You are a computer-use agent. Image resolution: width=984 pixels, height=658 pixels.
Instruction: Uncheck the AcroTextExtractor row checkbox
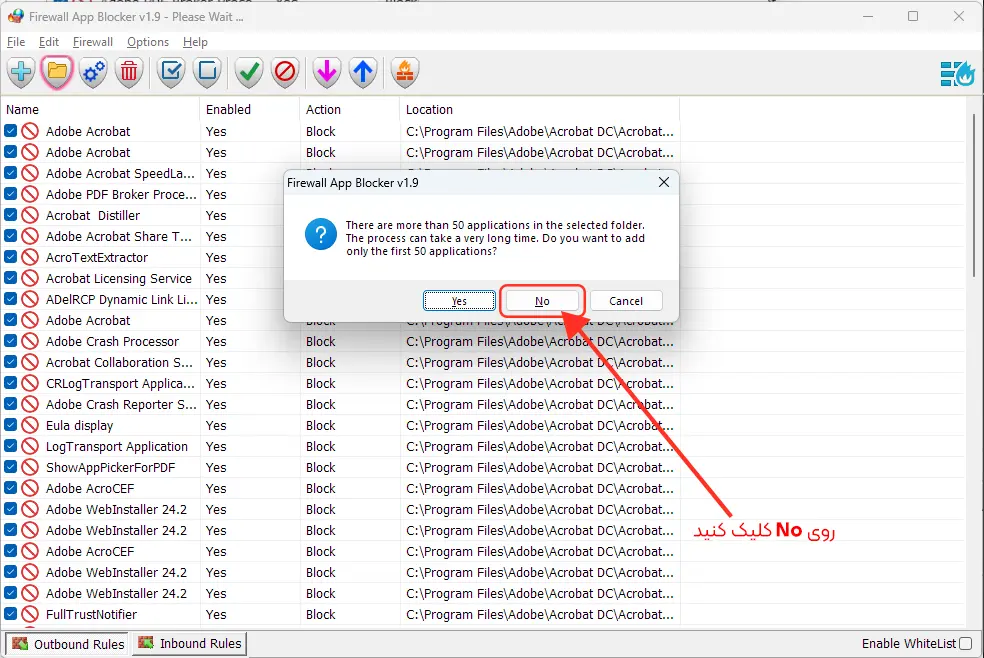[11, 257]
